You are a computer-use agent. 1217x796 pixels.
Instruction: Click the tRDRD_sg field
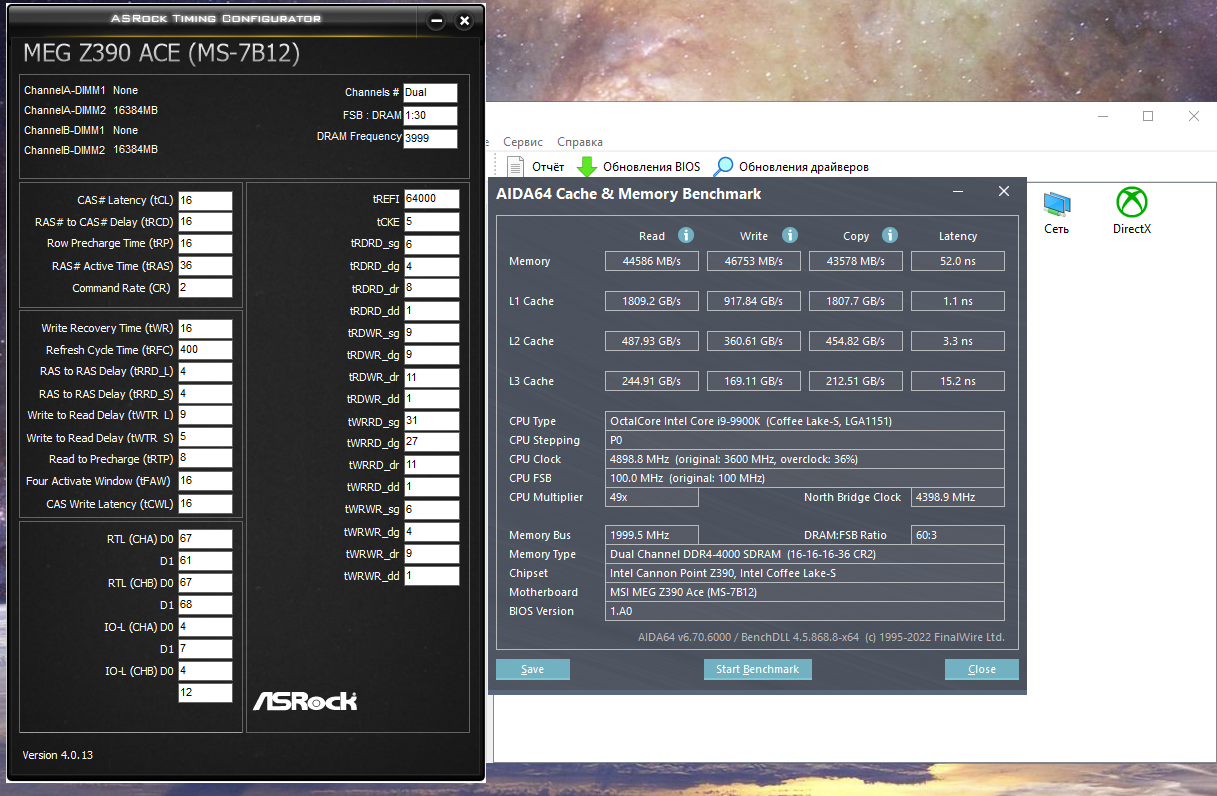[432, 244]
